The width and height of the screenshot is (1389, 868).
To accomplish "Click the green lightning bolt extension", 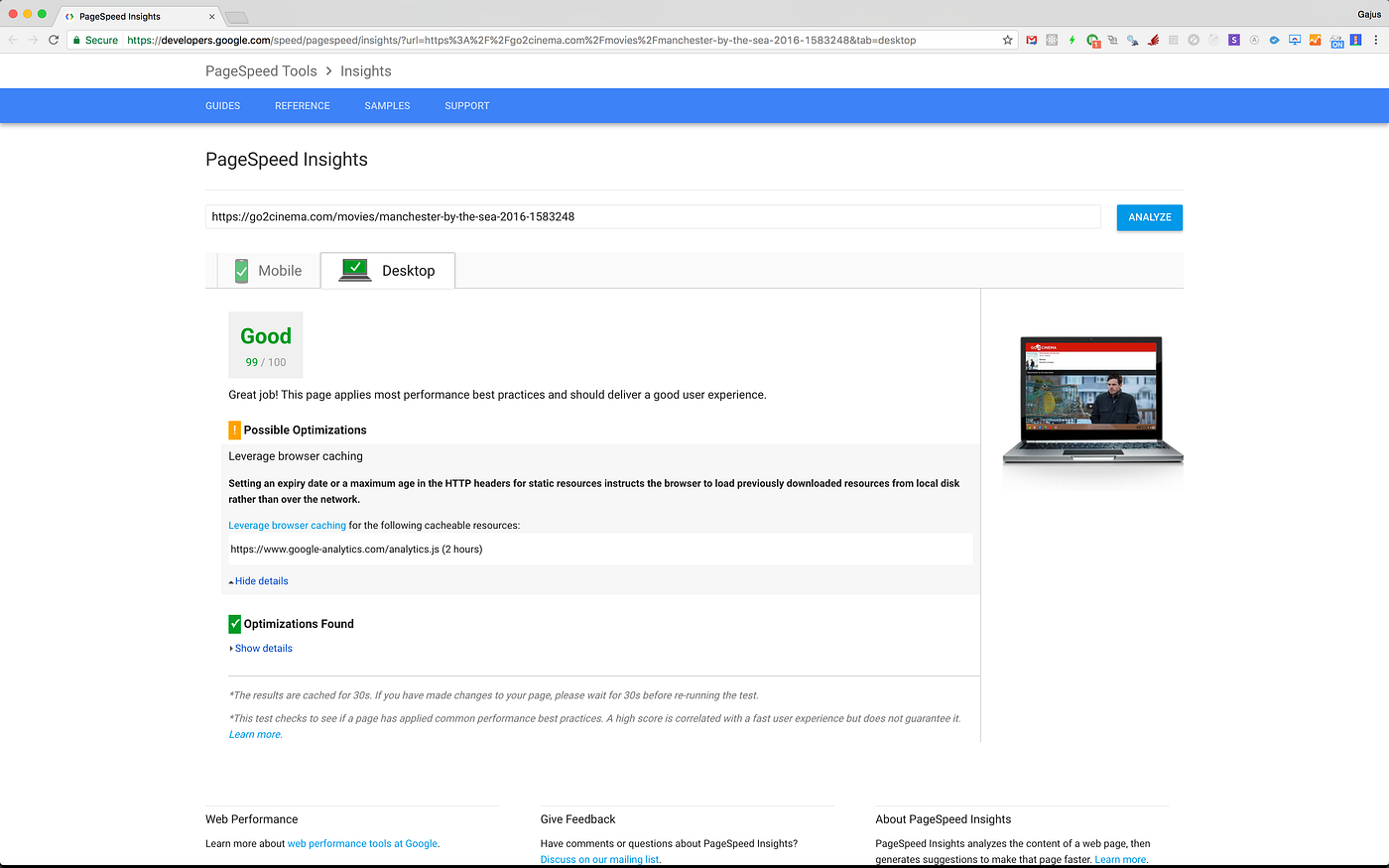I will 1072,41.
